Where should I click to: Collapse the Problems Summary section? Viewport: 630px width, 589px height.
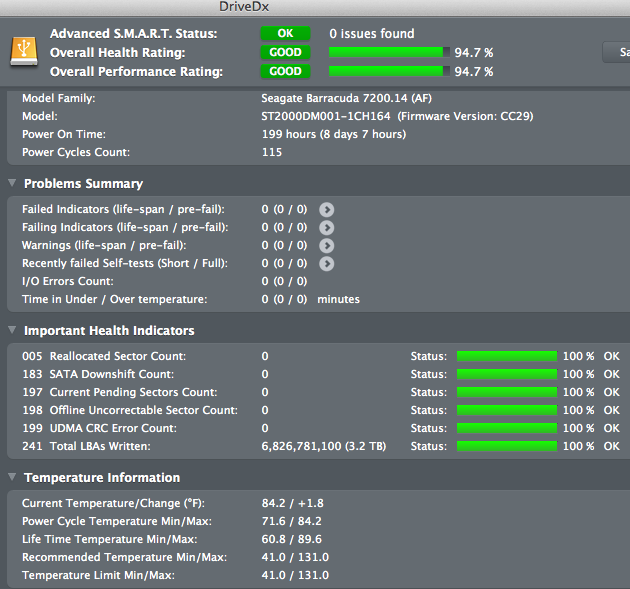(x=12, y=183)
